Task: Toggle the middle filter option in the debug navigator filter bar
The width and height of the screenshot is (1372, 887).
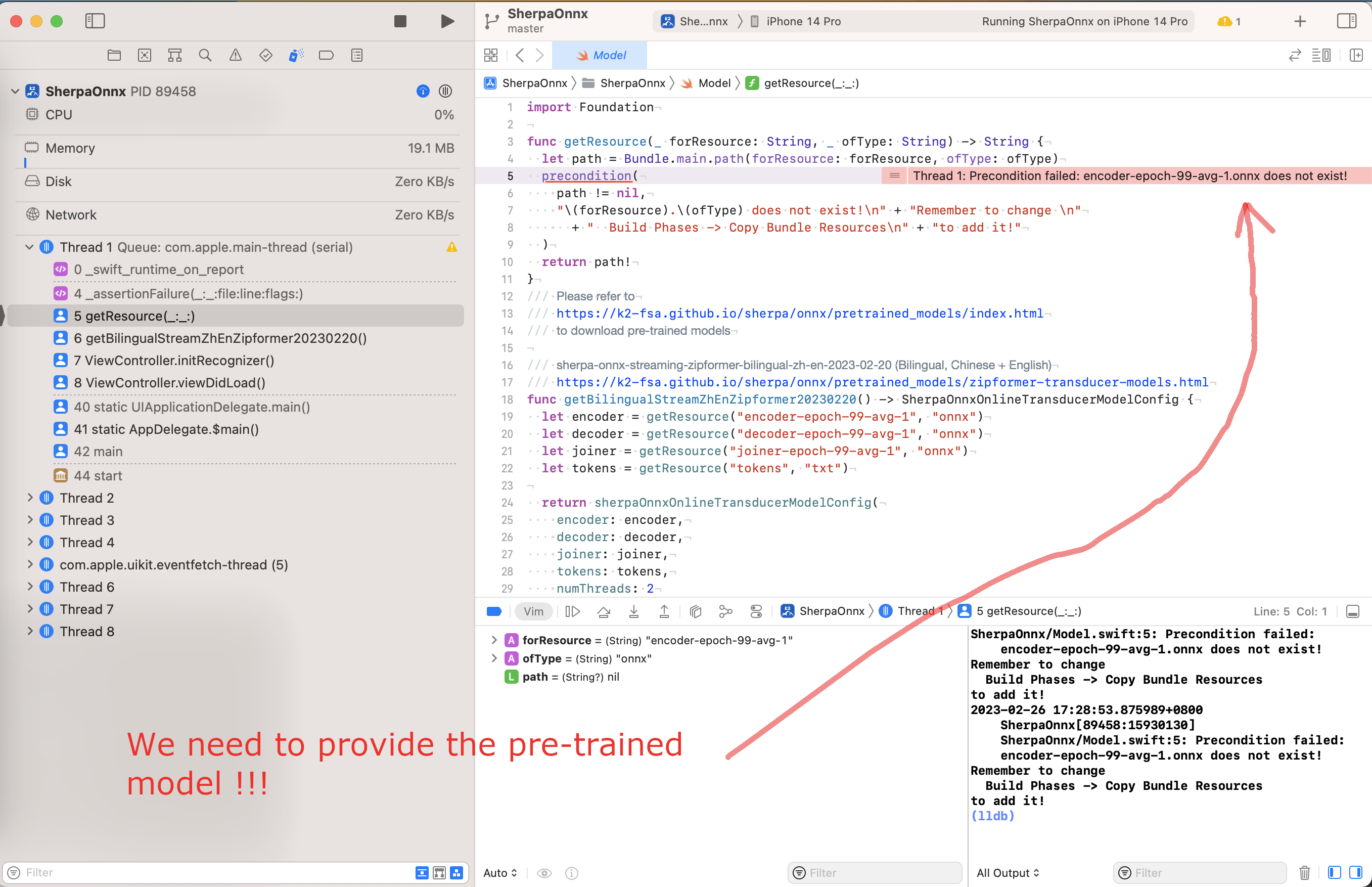Action: point(439,873)
